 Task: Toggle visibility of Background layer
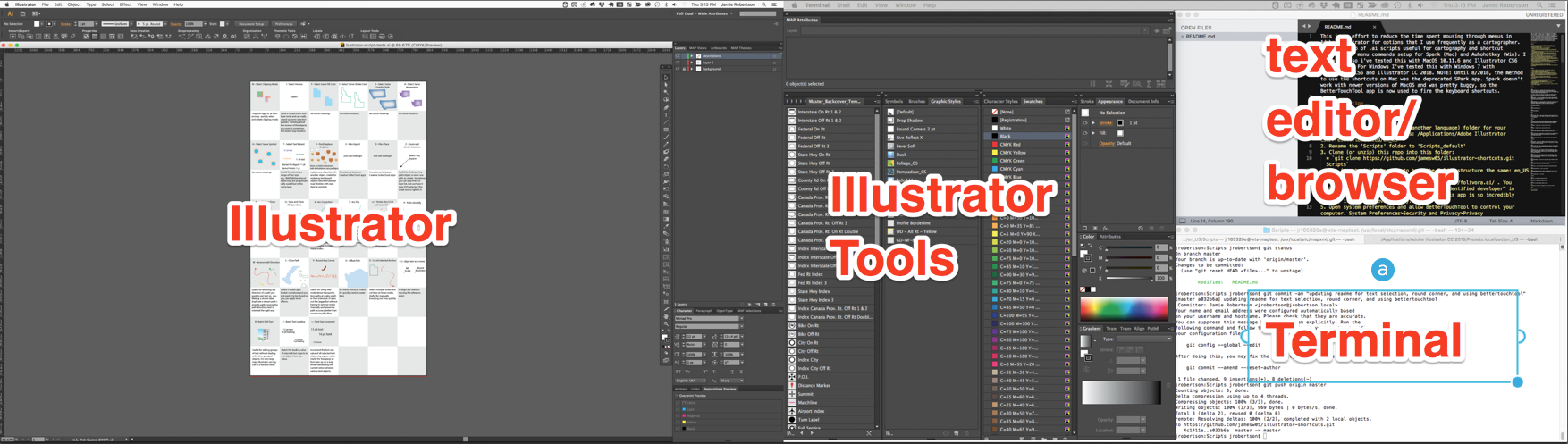[x=678, y=69]
